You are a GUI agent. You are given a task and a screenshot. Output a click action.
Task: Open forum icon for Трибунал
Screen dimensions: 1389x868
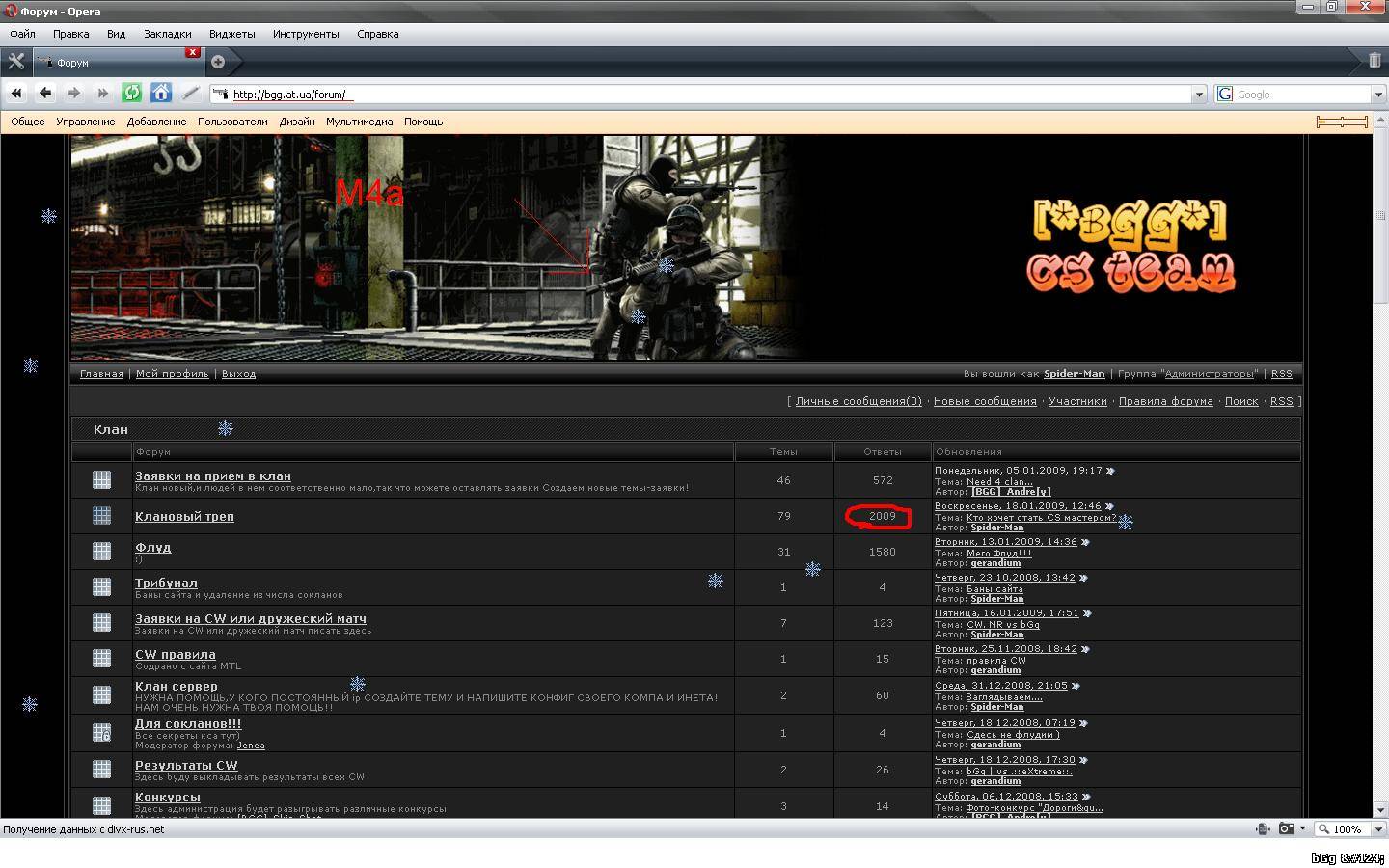click(101, 586)
